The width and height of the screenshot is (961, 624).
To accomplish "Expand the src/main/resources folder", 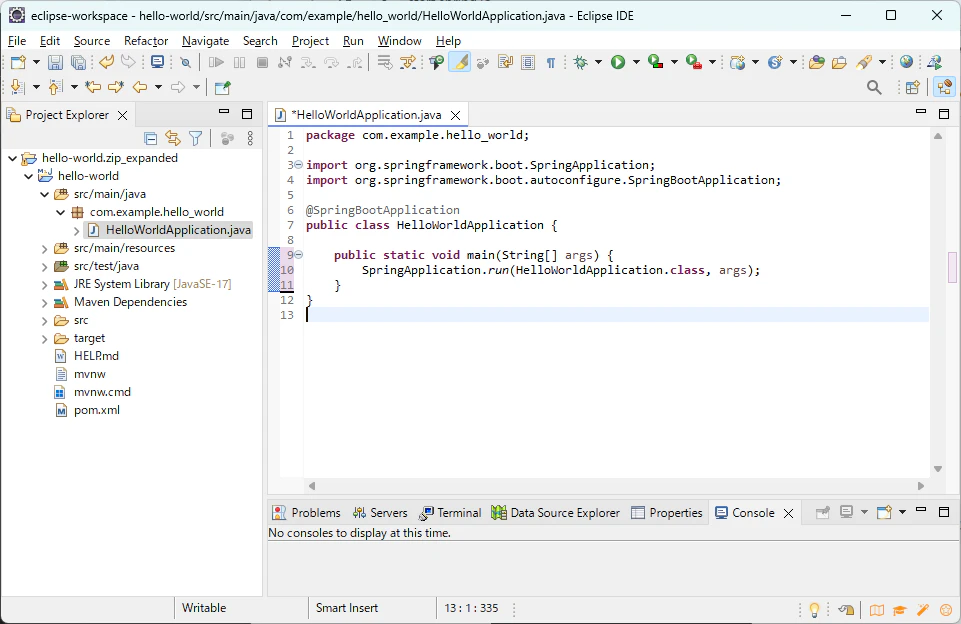I will 44,249.
